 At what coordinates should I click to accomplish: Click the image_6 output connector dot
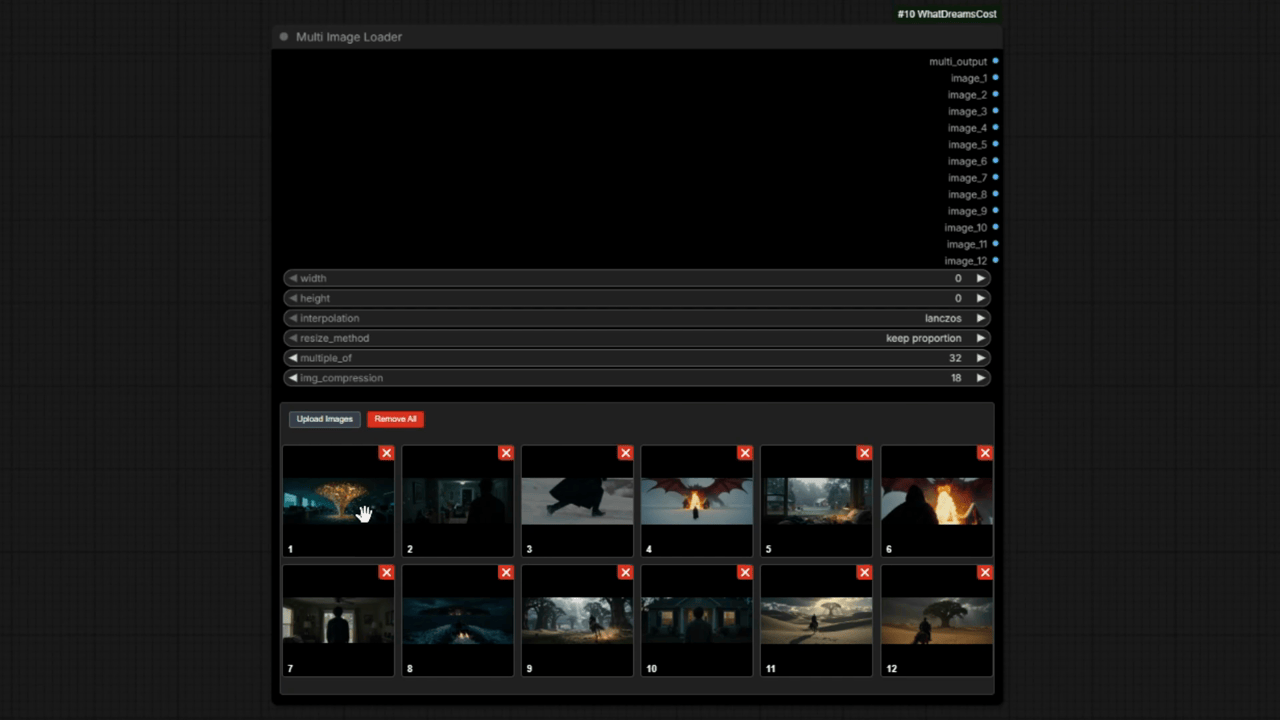click(995, 161)
